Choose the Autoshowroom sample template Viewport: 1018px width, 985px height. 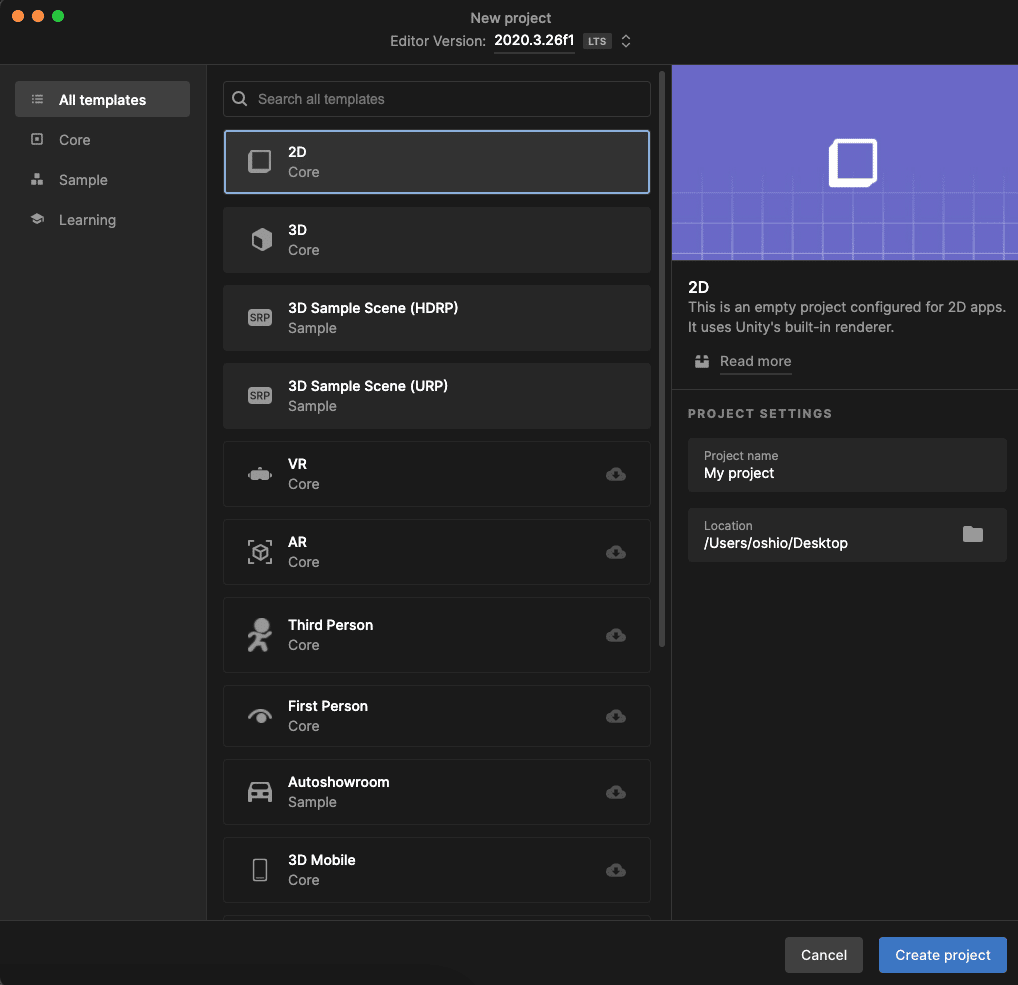[x=437, y=792]
